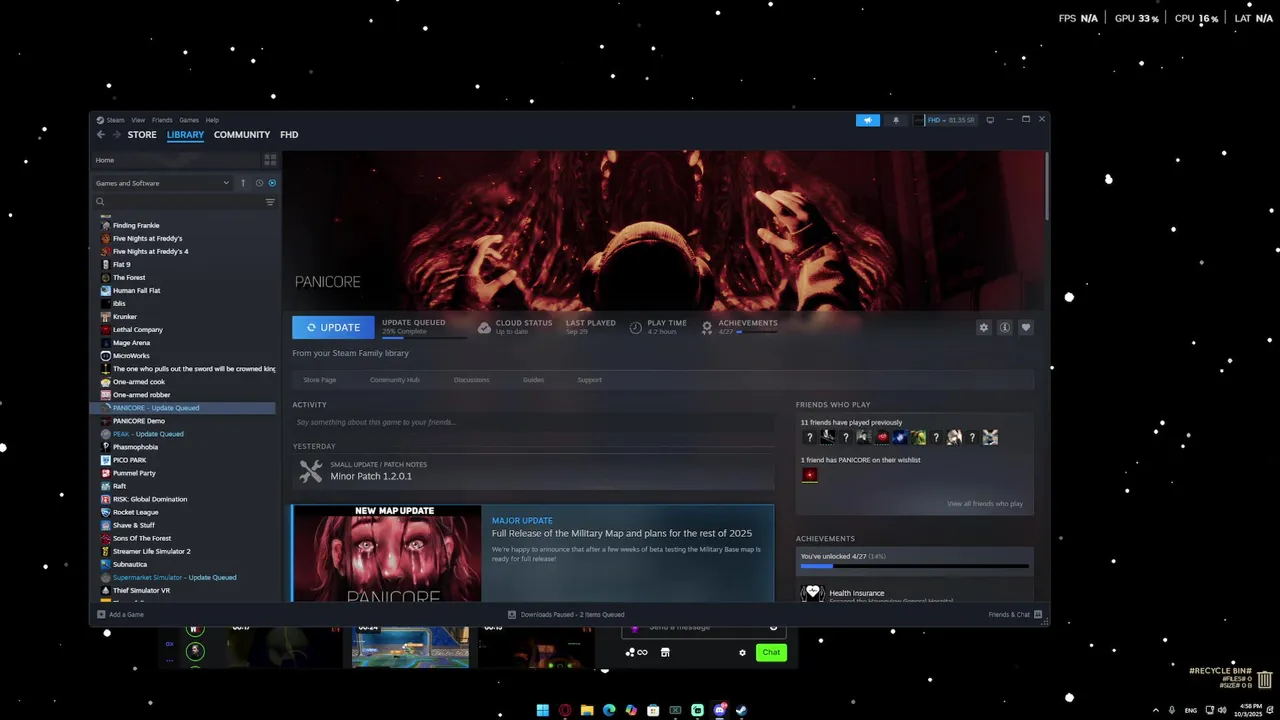Click update queued progress bar
This screenshot has width=1280, height=720.
point(424,338)
